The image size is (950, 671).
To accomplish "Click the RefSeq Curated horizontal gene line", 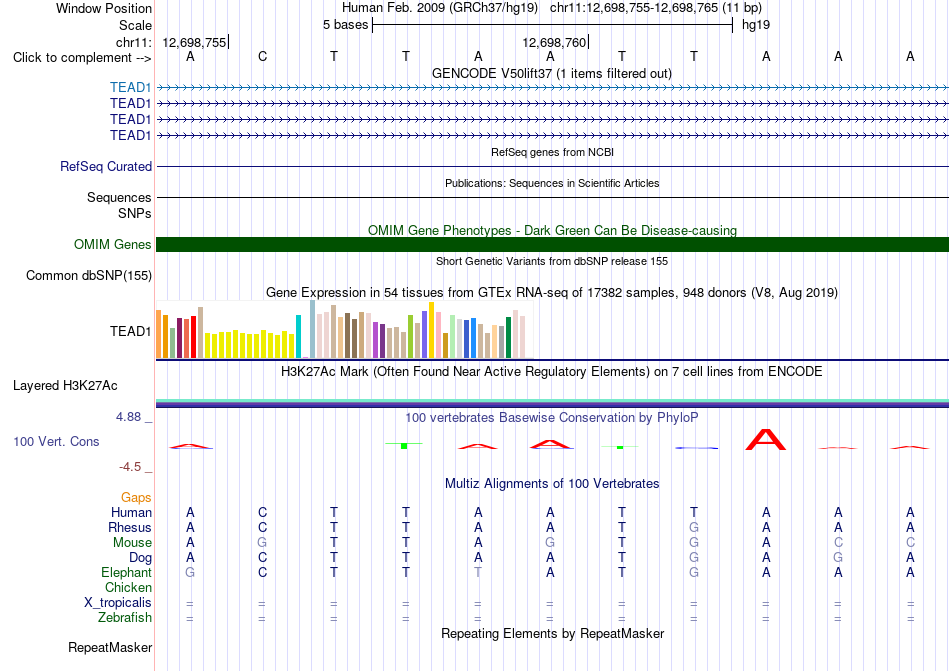I will click(x=552, y=166).
